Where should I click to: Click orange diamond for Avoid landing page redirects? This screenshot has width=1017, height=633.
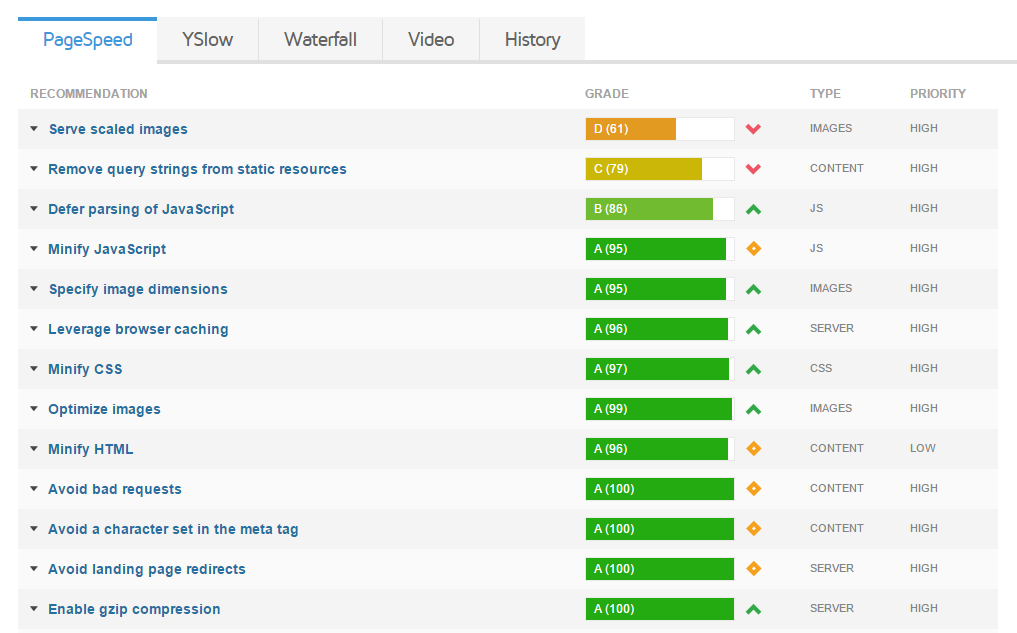coord(753,569)
